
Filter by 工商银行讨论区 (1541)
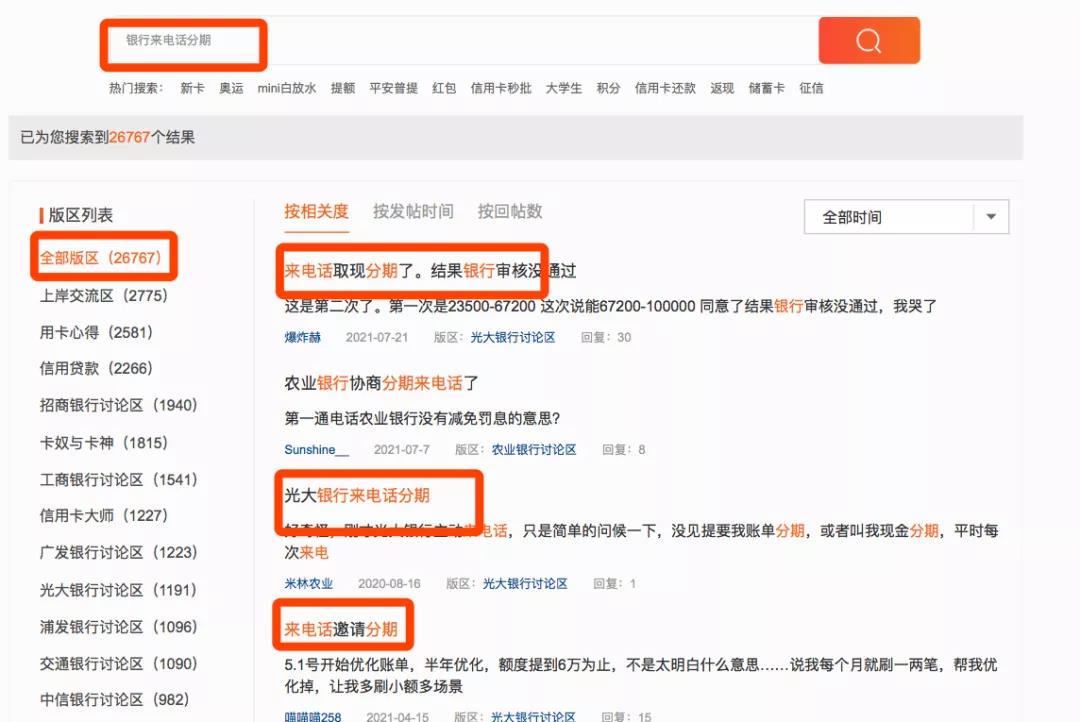click(118, 479)
